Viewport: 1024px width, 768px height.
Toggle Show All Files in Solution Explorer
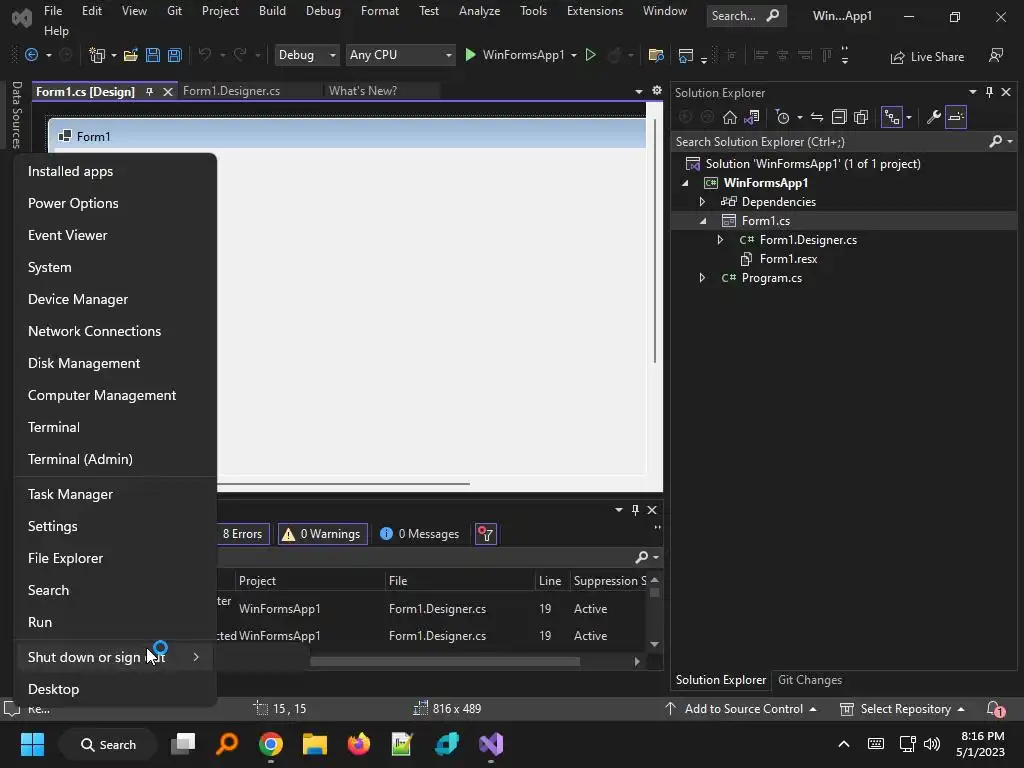tap(861, 118)
